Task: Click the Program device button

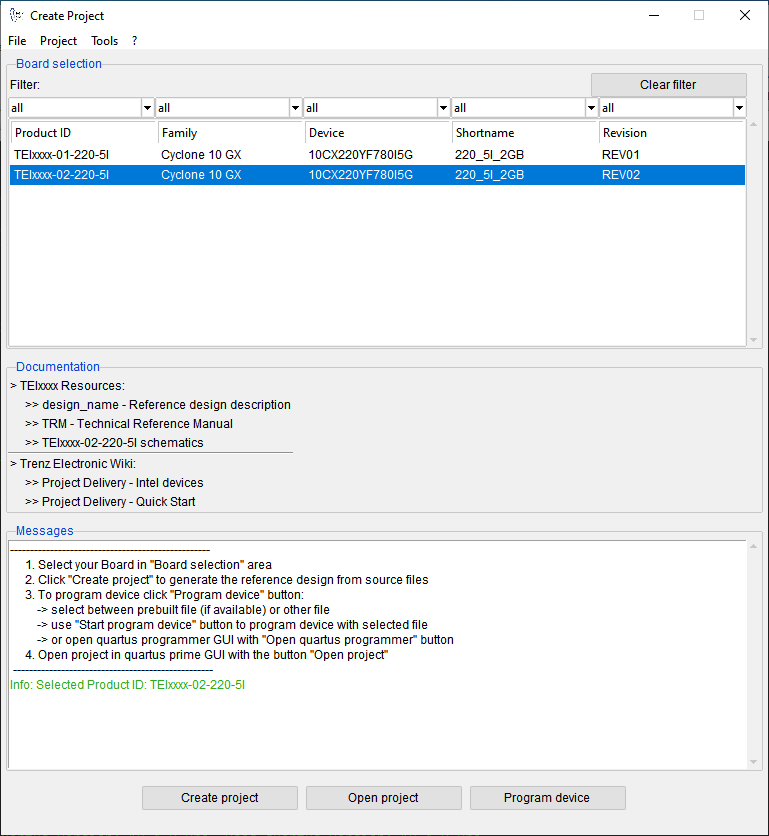Action: pyautogui.click(x=547, y=798)
